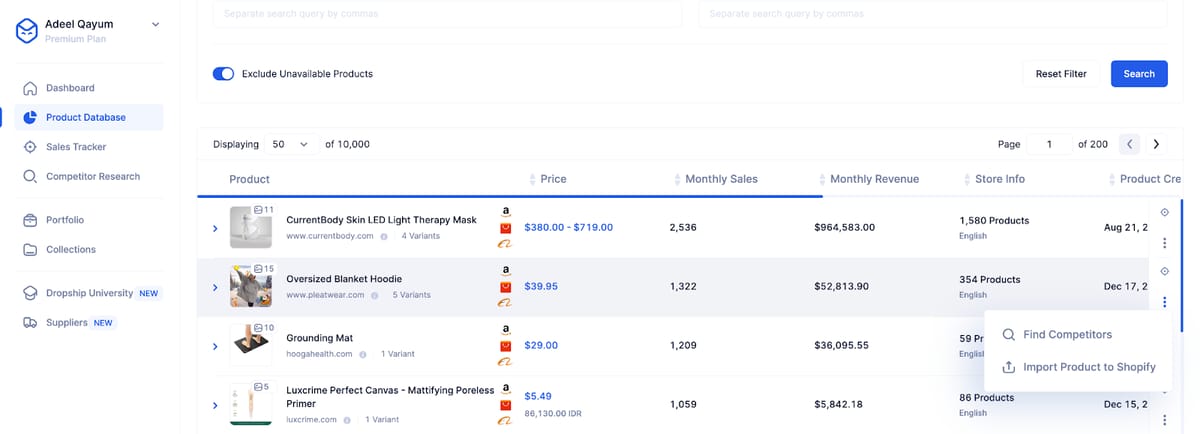The image size is (1200, 434).
Task: Select the Product Database pie icon
Action: click(x=30, y=117)
